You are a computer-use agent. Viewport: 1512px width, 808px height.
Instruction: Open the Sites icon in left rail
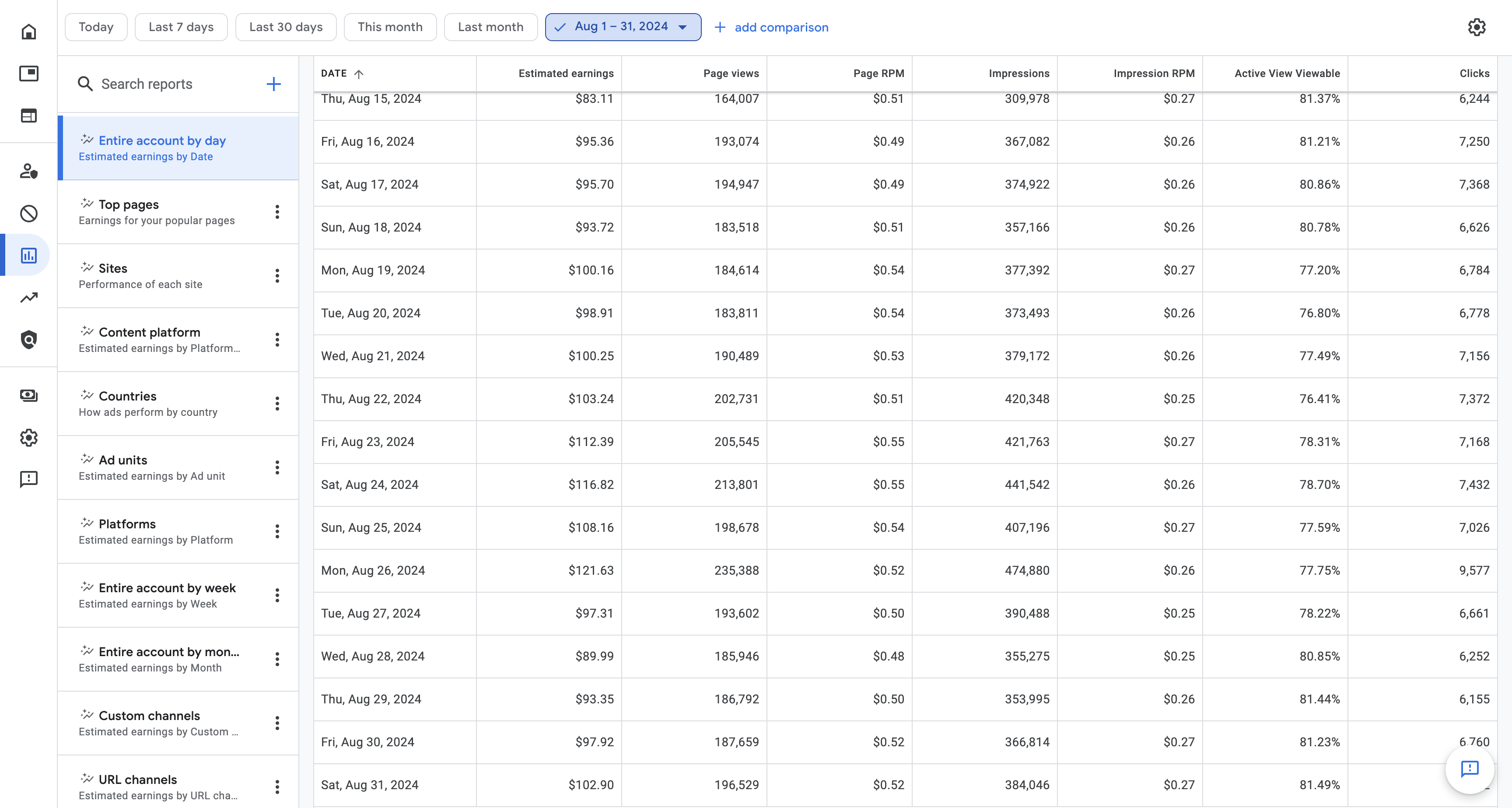[28, 116]
